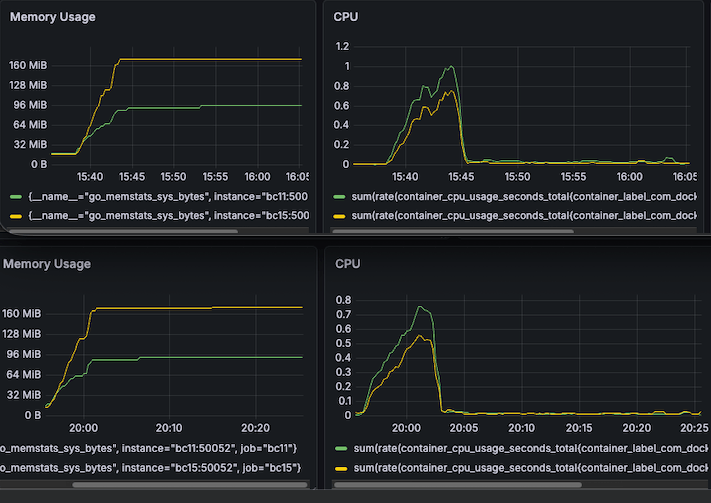
Task: Open the bottom Memory Usage panel title menu
Action: pyautogui.click(x=46, y=264)
